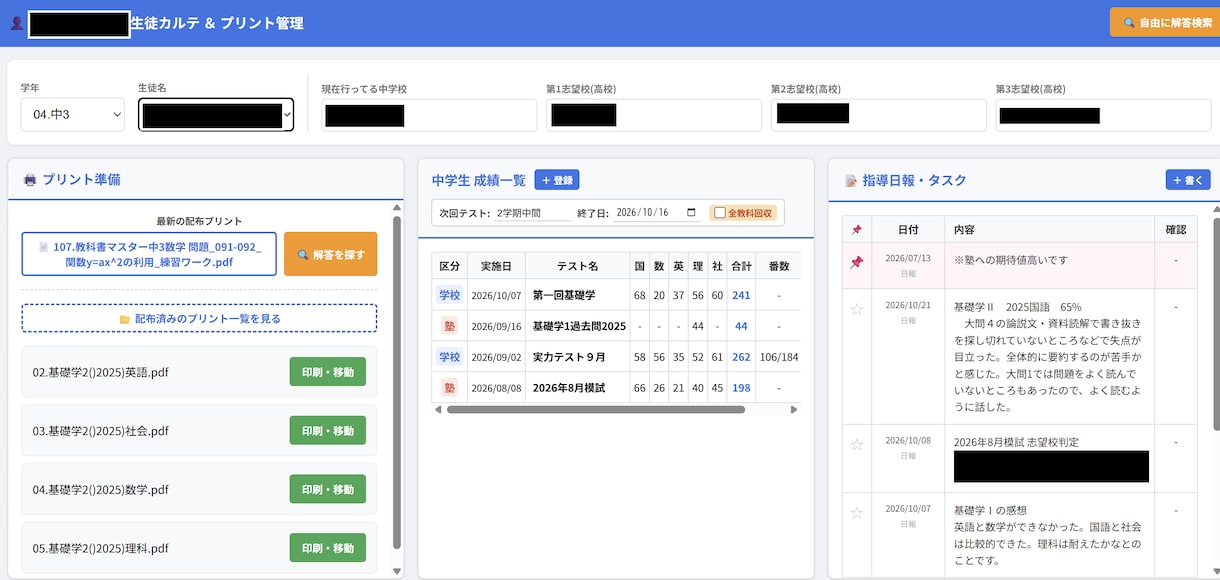
Task: Click the ＋書く button for daily reports
Action: [x=1188, y=180]
